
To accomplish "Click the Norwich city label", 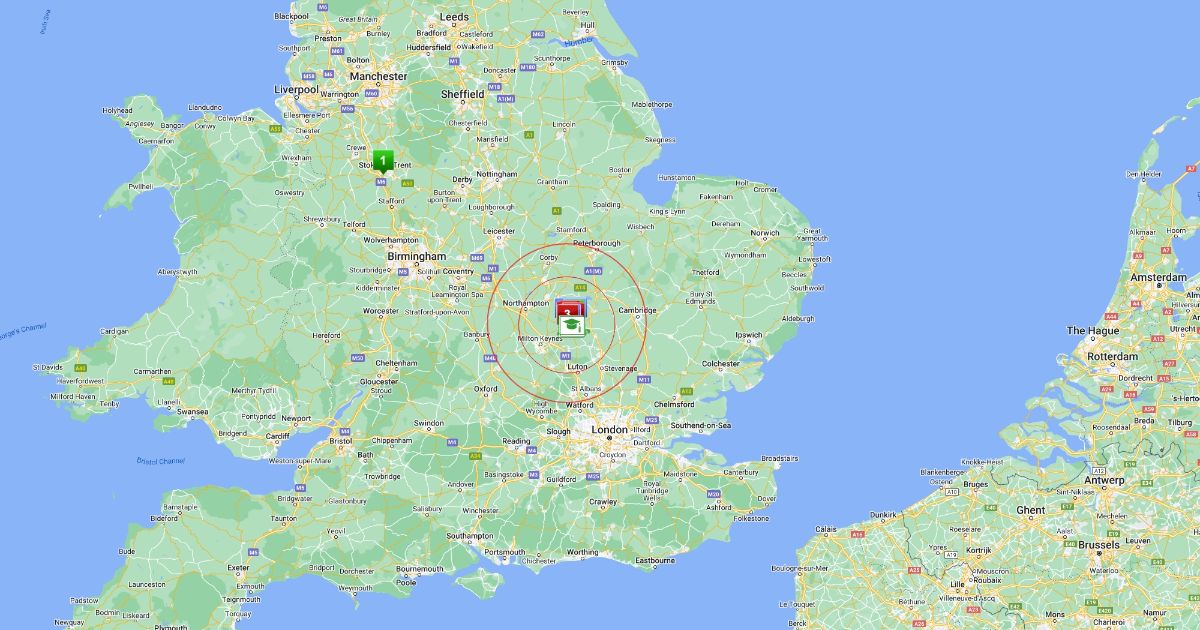I will 765,233.
